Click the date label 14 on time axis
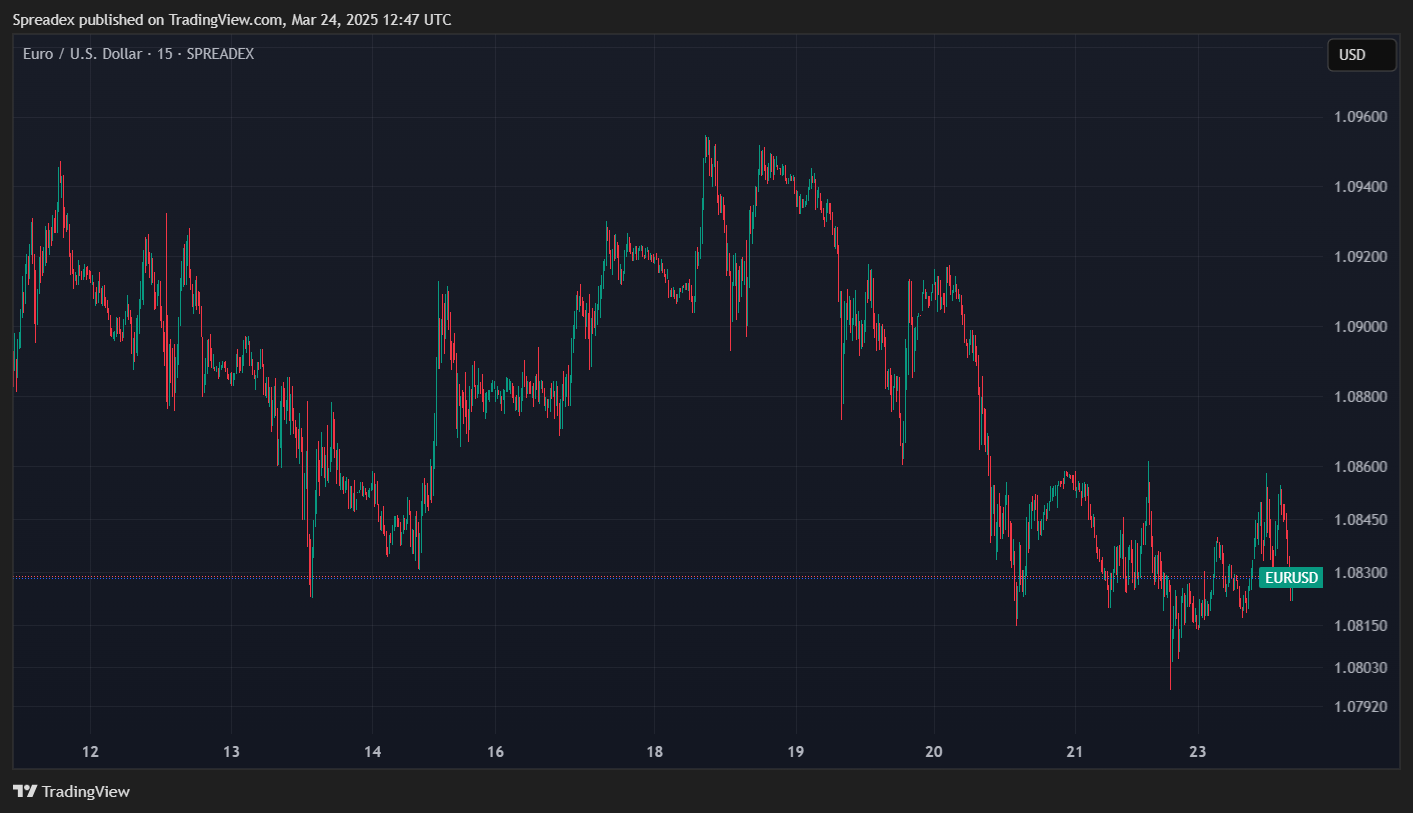1413x813 pixels. point(373,752)
